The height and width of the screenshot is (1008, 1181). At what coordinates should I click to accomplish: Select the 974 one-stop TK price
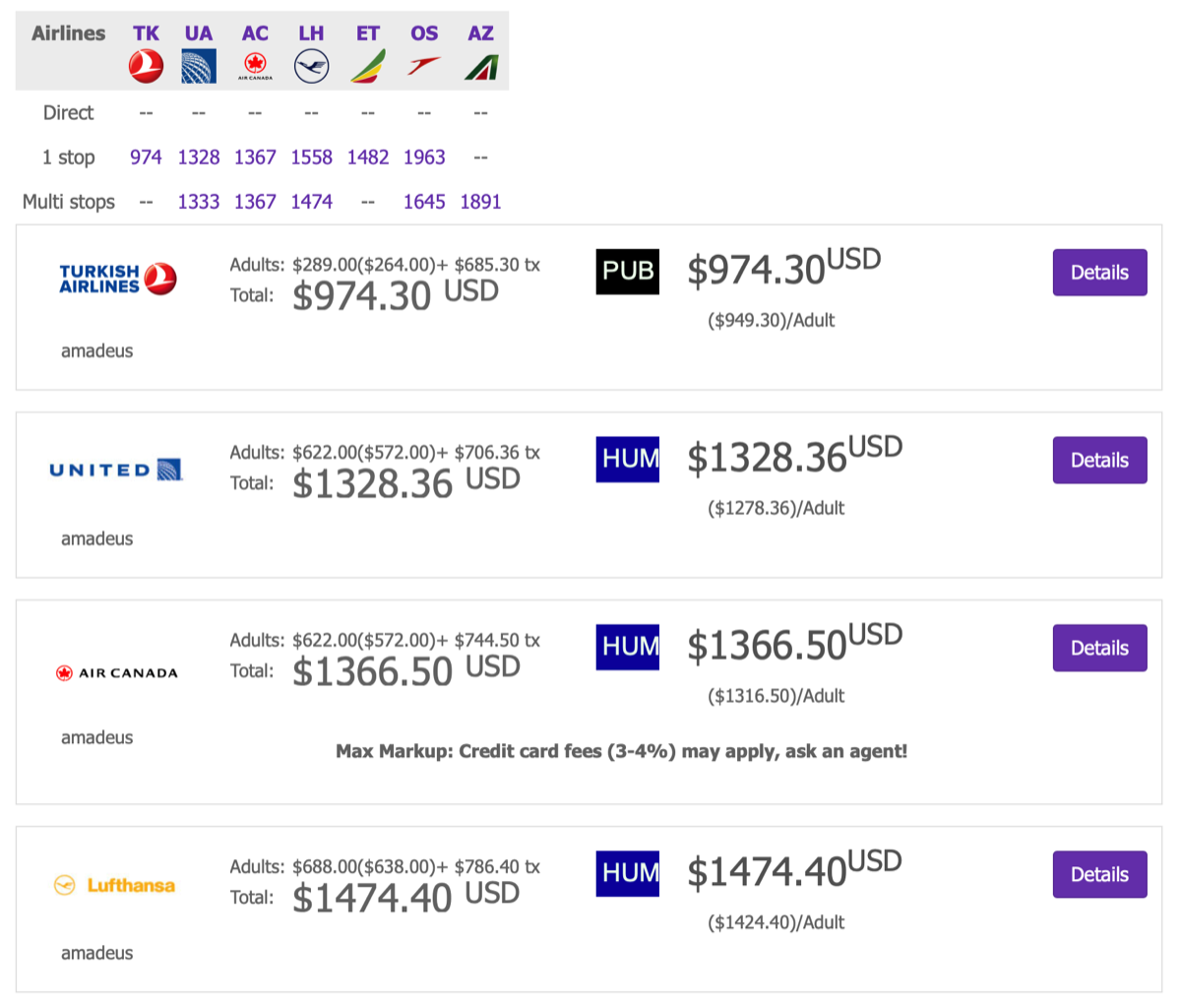coord(146,157)
